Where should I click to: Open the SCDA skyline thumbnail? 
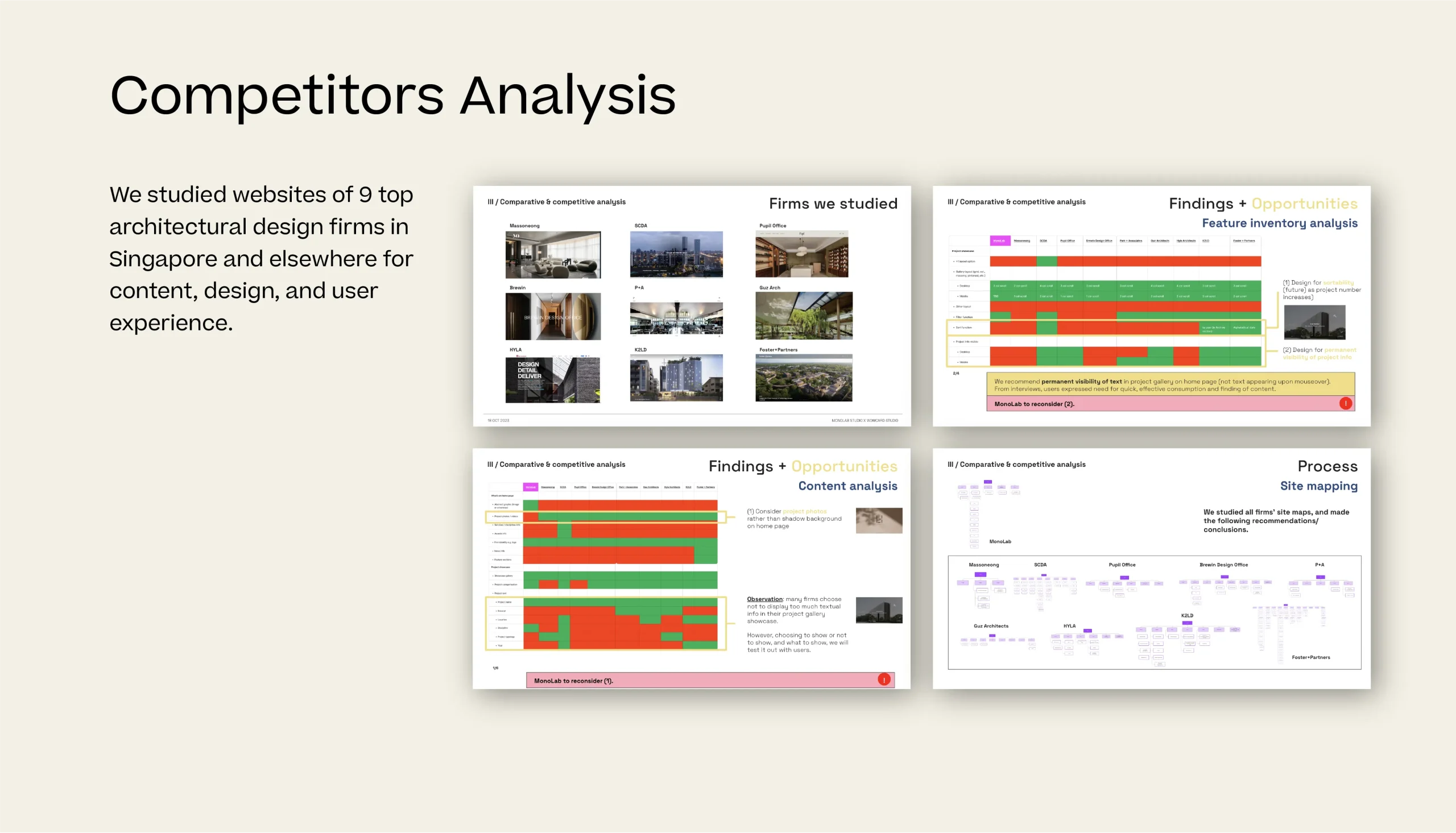676,255
